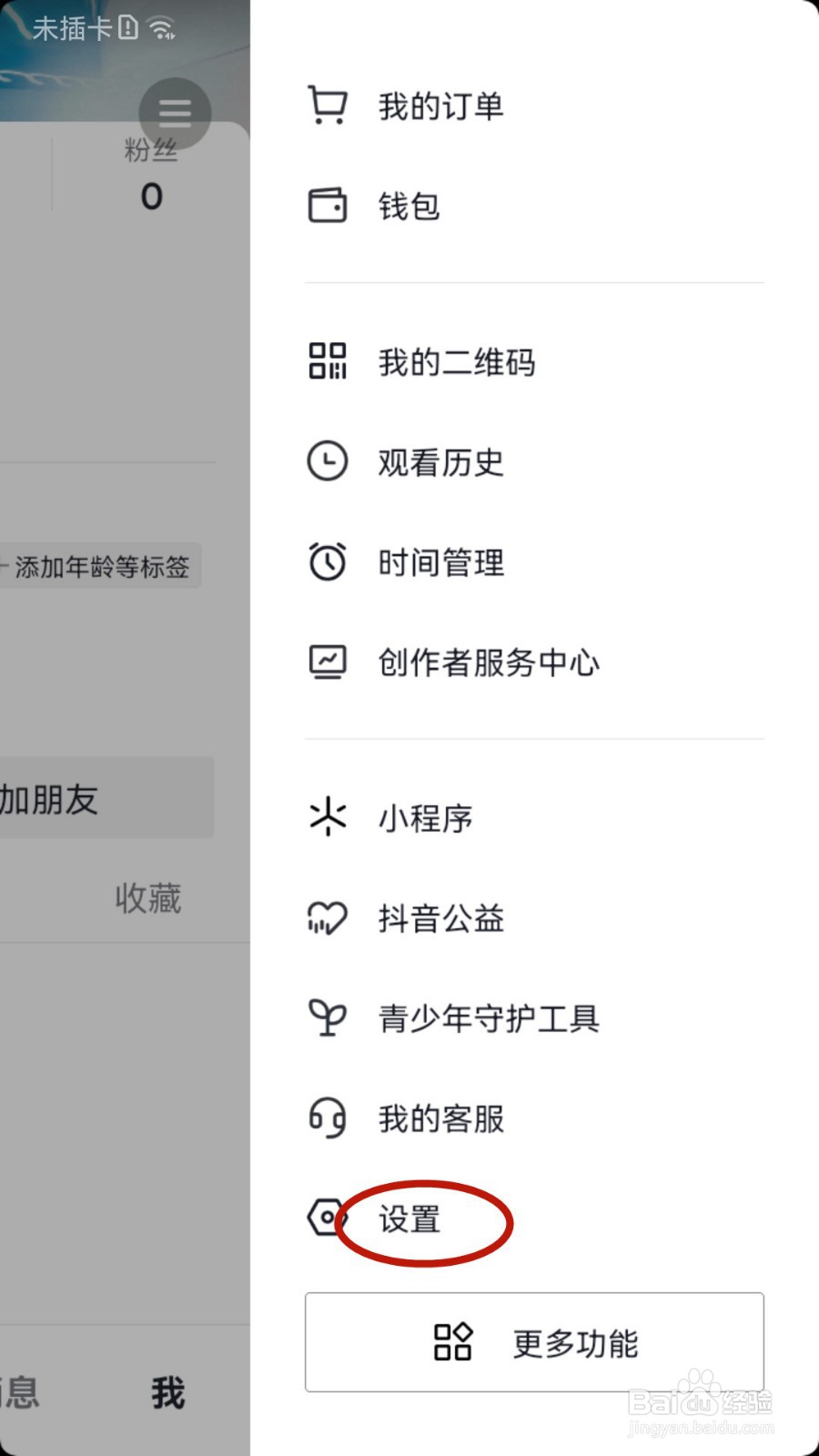Open 观看历史 via the clock icon
The image size is (819, 1456).
coord(327,461)
